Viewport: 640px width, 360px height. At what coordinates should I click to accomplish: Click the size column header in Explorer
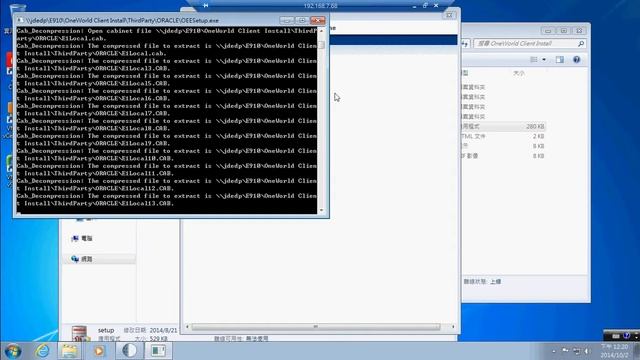[x=519, y=73]
